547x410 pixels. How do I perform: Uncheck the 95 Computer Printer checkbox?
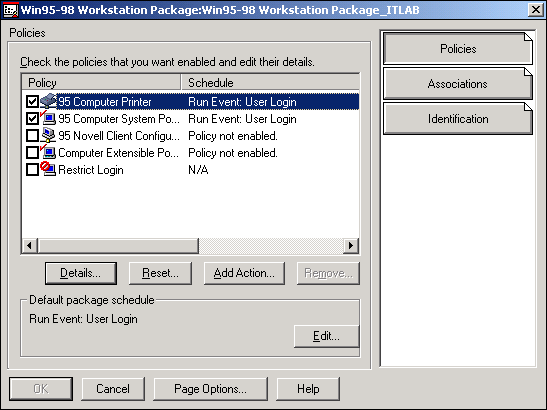[x=32, y=102]
